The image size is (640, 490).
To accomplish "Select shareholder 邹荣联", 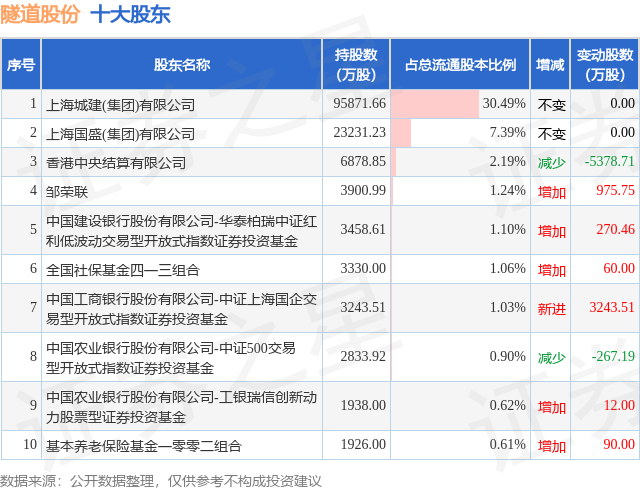I will (67, 192).
